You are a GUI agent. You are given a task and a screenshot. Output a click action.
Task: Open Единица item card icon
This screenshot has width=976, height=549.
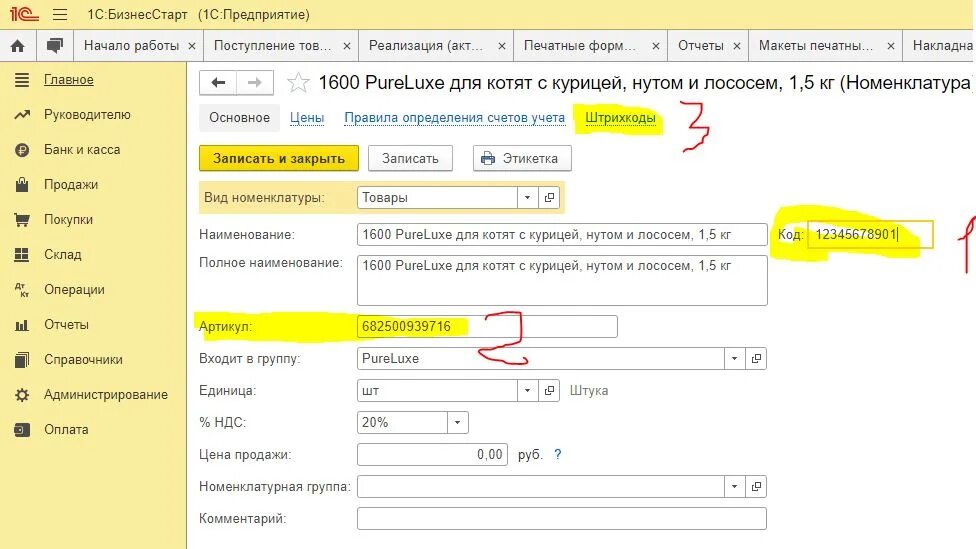pos(549,390)
